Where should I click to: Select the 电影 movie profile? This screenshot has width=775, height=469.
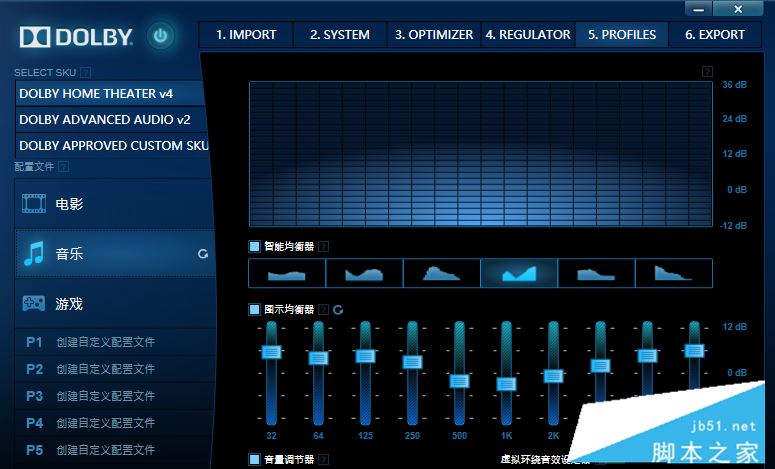(115, 203)
